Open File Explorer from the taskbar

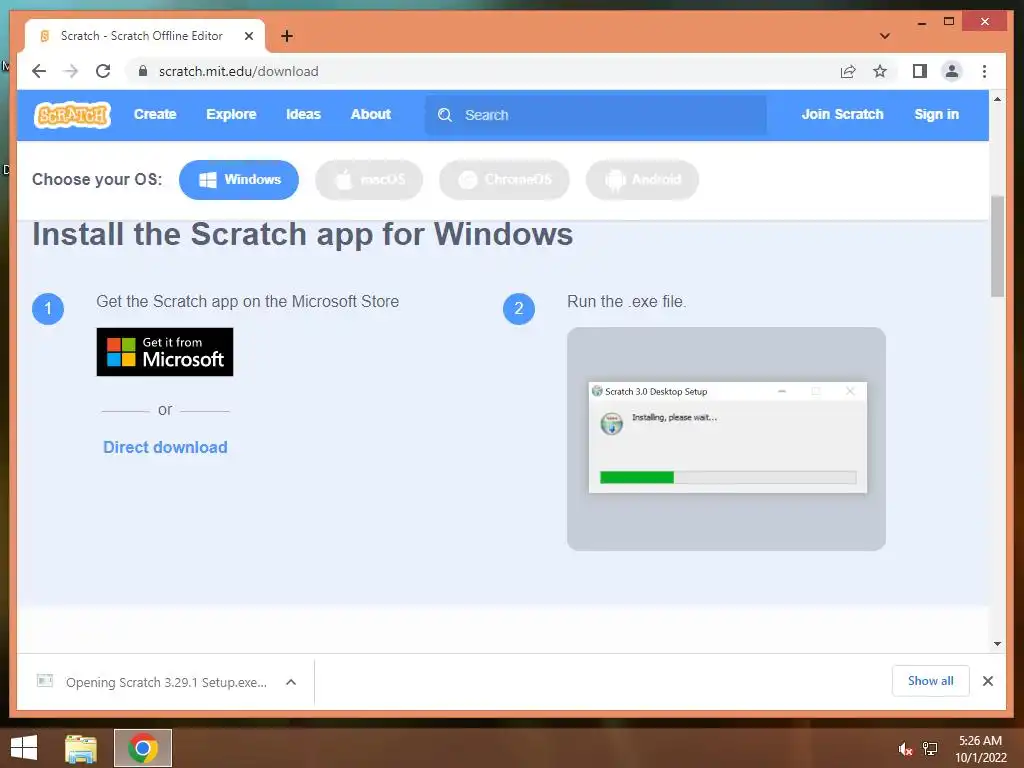point(81,748)
